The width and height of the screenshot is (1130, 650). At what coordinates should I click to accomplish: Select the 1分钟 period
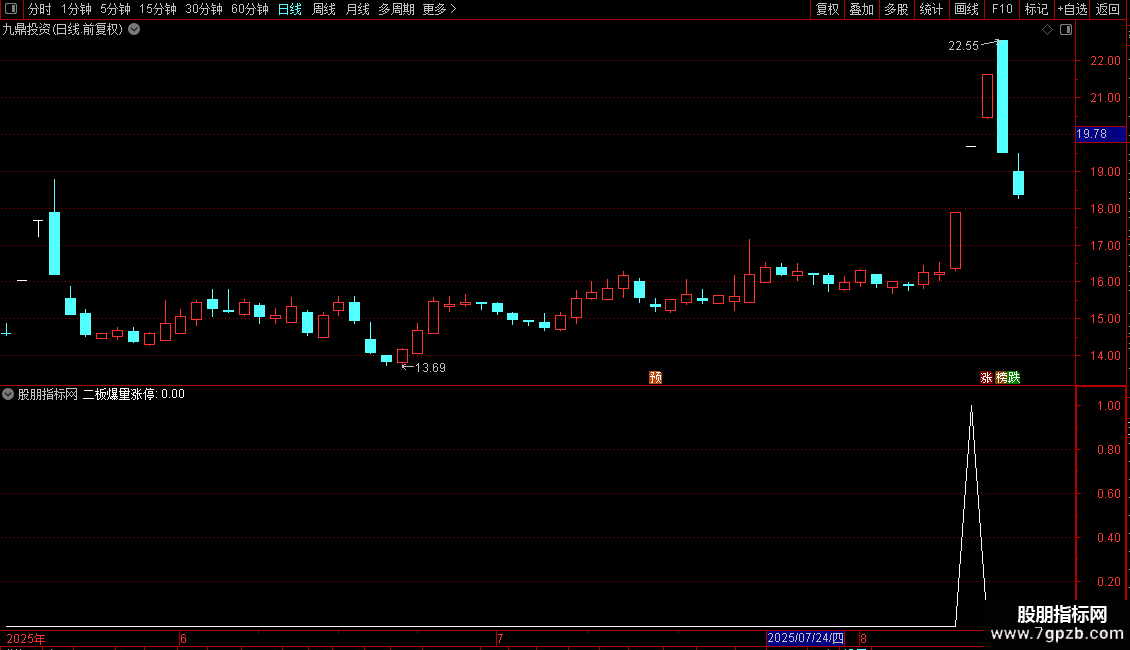click(x=76, y=9)
